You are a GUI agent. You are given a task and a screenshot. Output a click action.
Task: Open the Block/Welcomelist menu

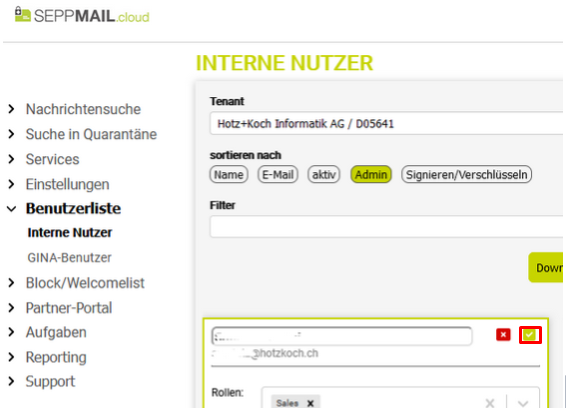[x=85, y=283]
